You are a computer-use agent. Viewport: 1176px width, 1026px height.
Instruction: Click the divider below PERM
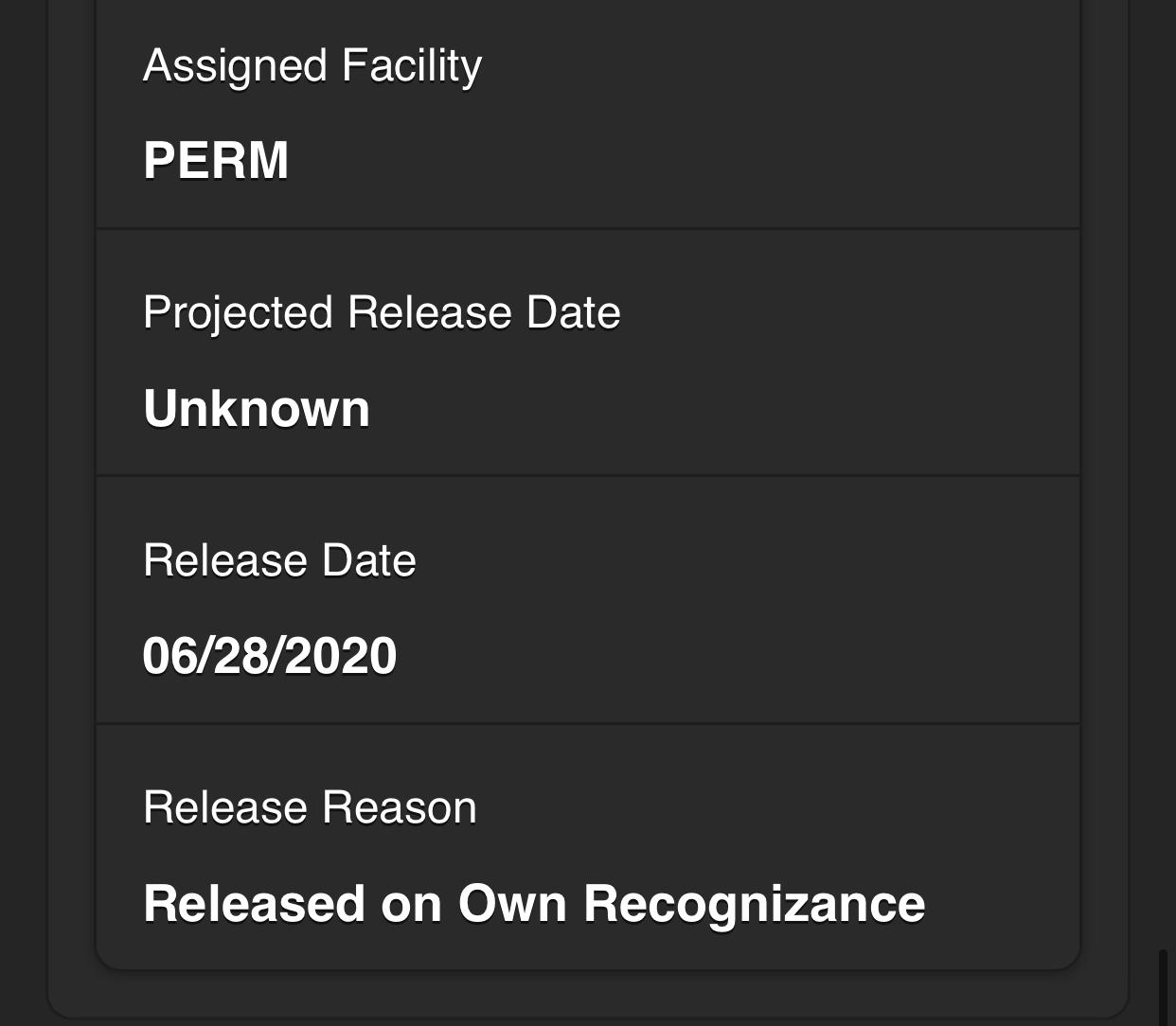point(587,228)
